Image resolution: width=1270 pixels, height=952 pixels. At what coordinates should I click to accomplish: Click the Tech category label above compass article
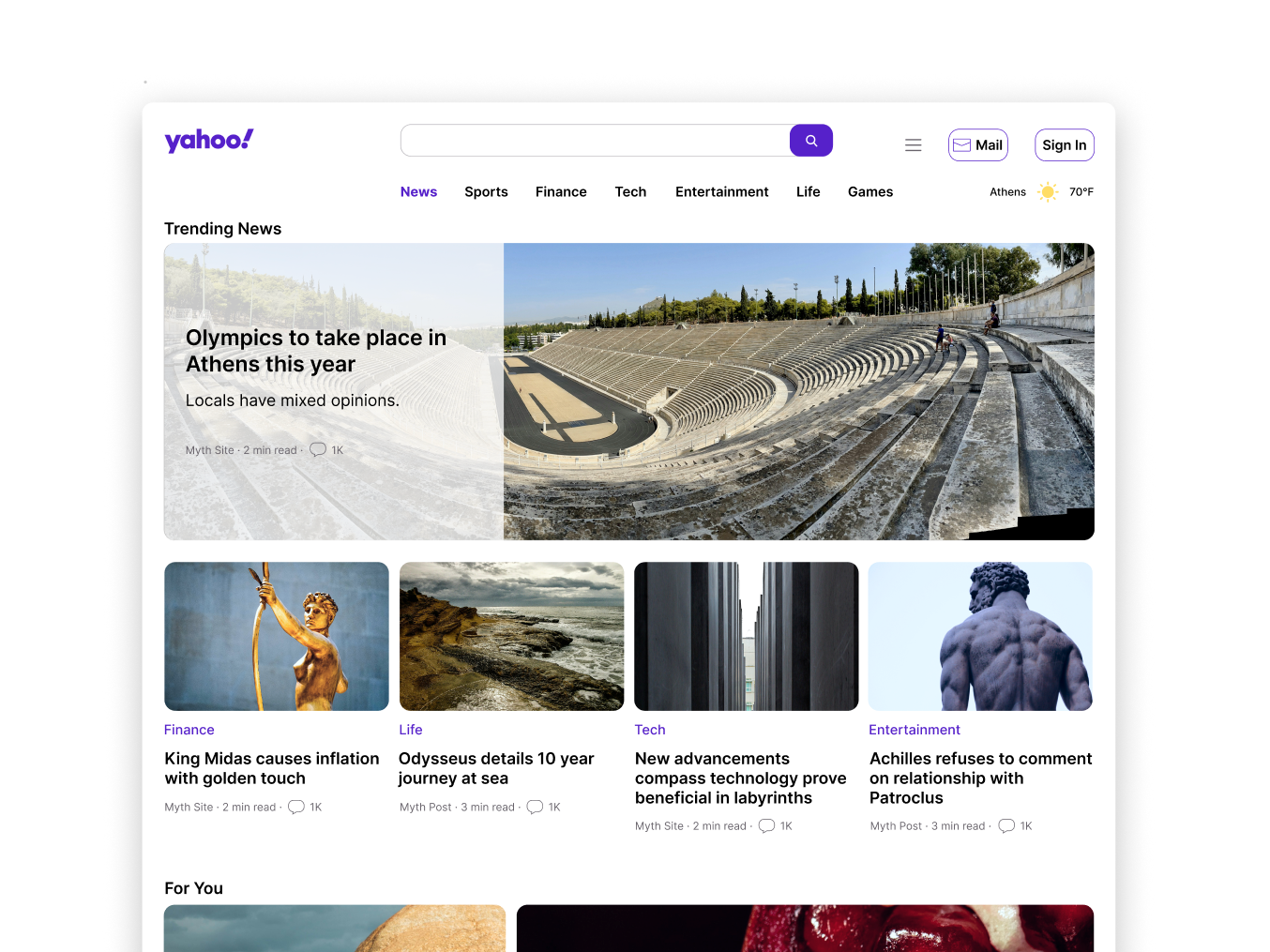pyautogui.click(x=650, y=730)
